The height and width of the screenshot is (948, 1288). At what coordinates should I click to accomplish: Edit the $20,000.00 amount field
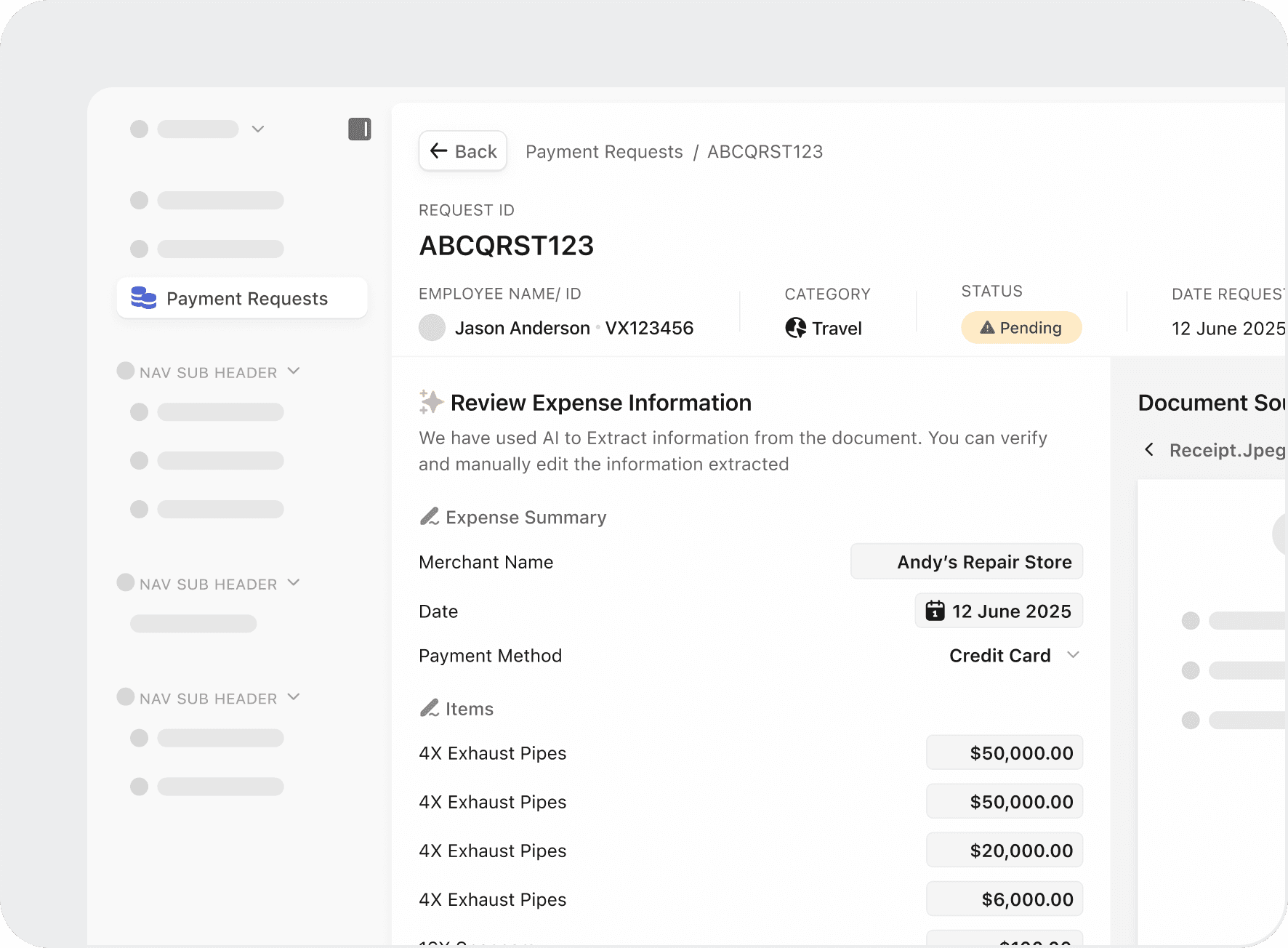(x=1005, y=851)
